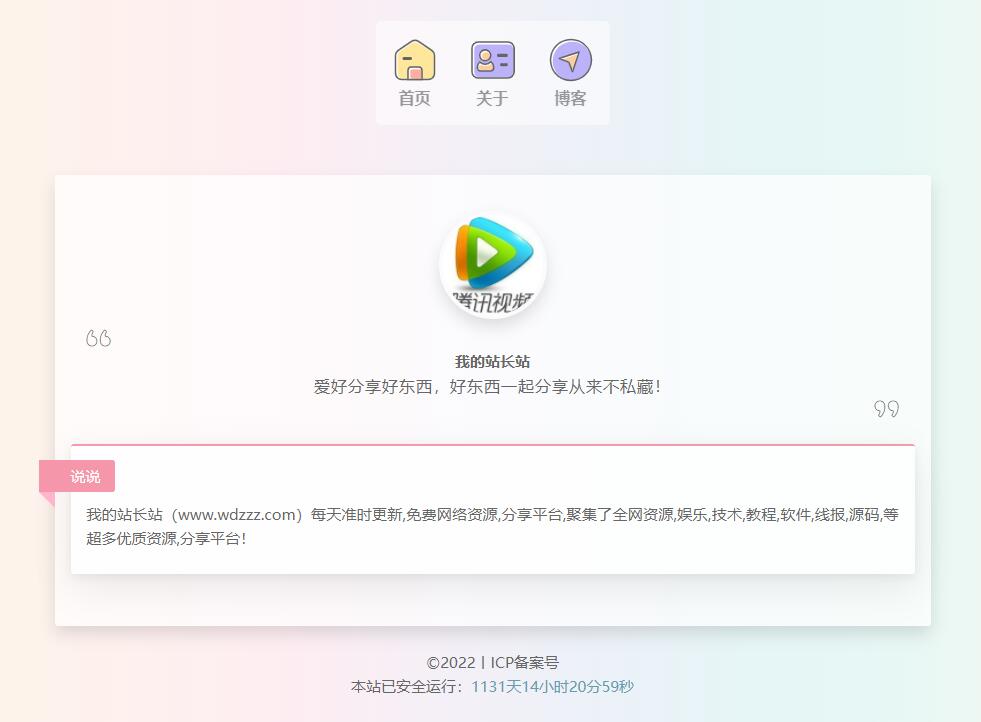Click the yellow house home icon
The height and width of the screenshot is (722, 981).
tap(415, 60)
